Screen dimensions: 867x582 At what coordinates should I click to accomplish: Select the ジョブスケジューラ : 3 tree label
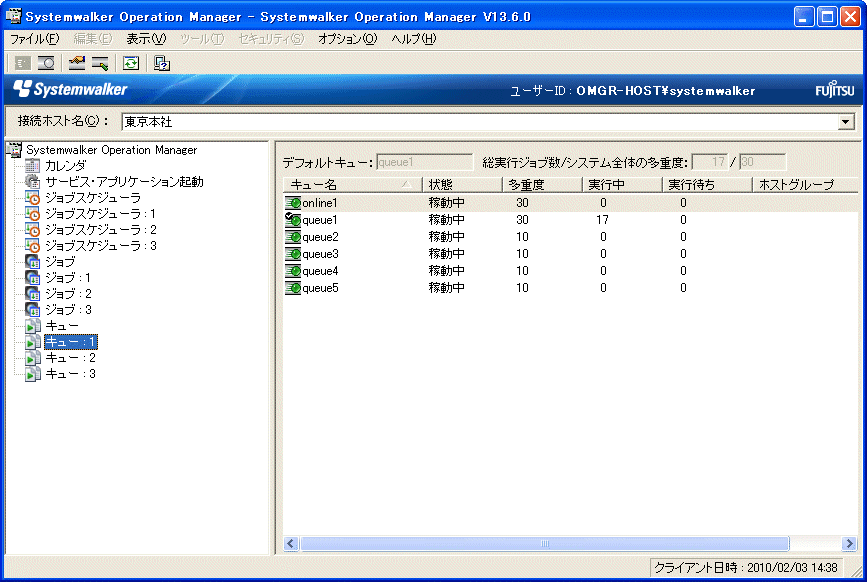[101, 245]
